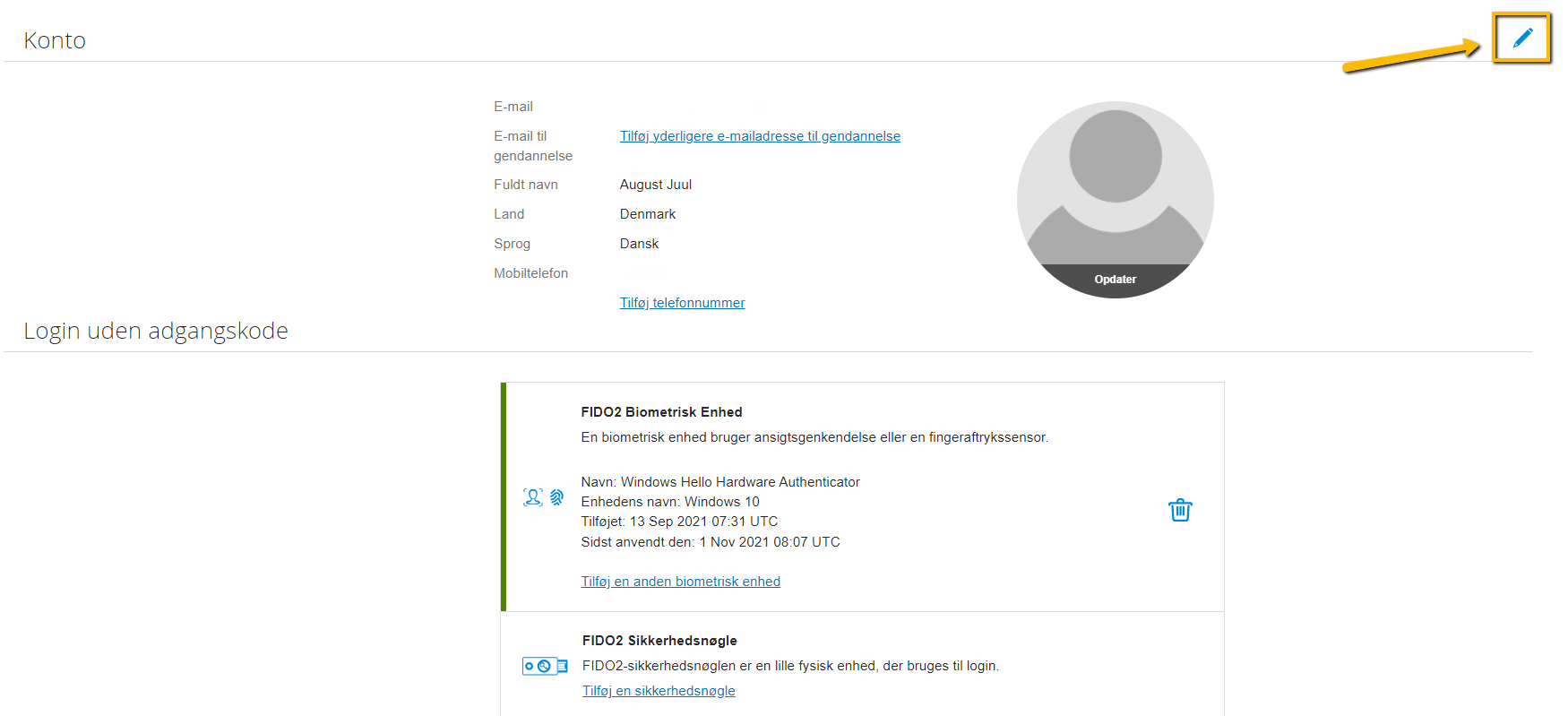The height and width of the screenshot is (716, 1568).
Task: Select the Login uden adgangskode heading
Action: [x=156, y=331]
